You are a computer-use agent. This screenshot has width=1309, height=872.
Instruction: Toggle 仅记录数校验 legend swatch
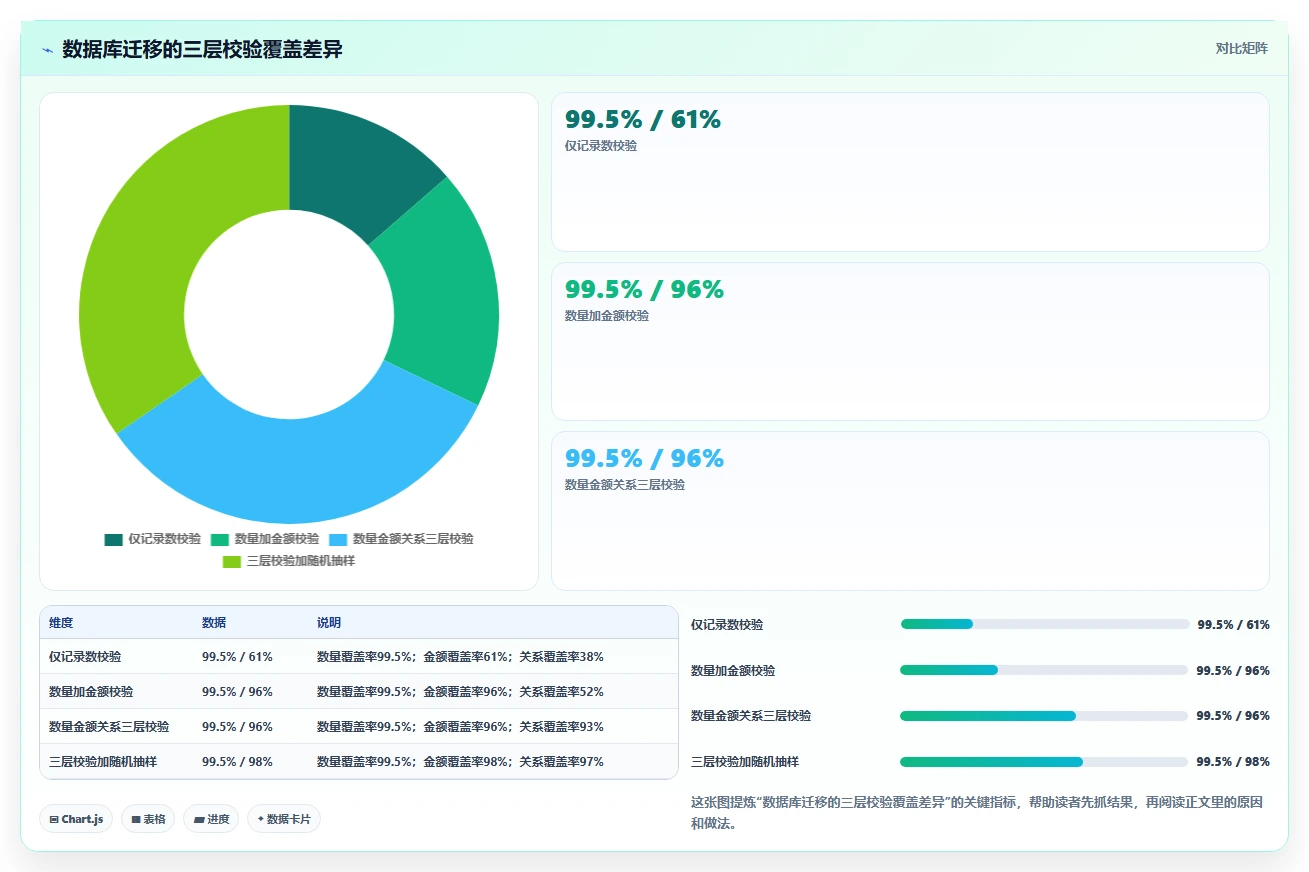click(113, 539)
